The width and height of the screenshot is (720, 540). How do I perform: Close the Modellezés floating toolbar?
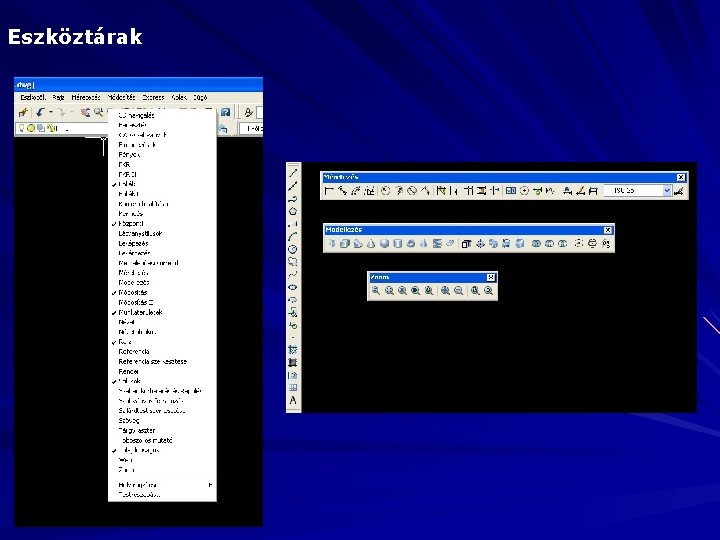[x=608, y=230]
